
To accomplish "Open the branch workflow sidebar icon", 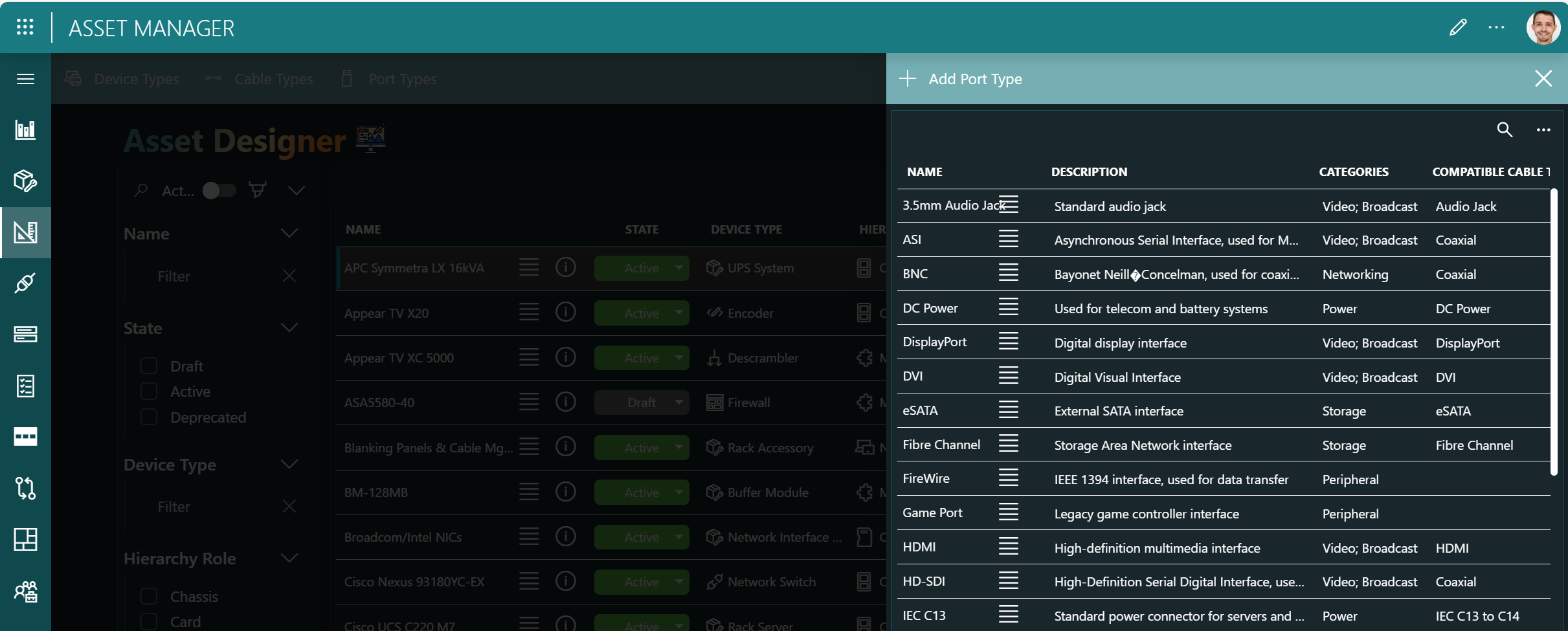I will point(25,488).
